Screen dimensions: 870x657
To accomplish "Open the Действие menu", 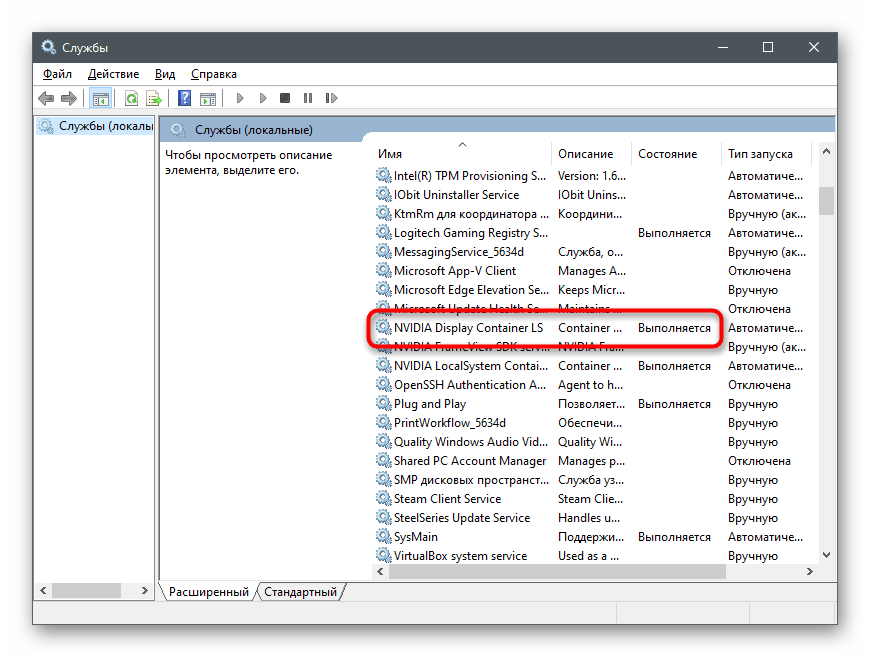I will tap(113, 74).
